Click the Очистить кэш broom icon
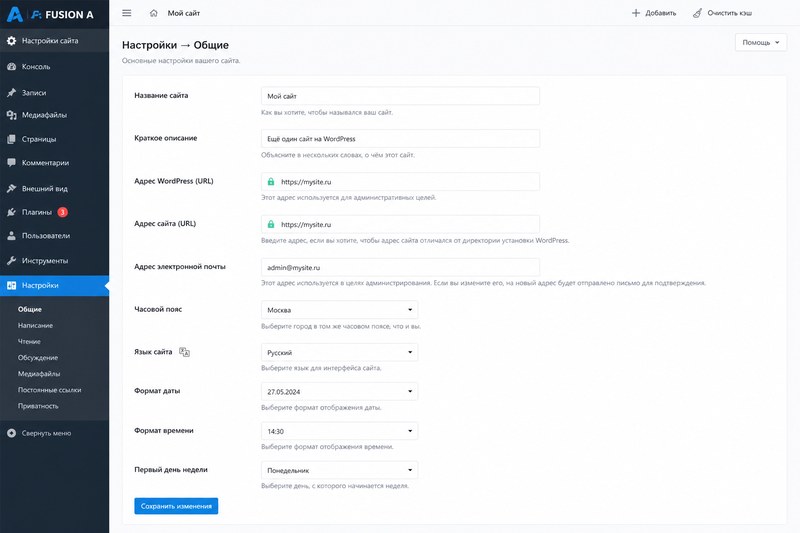 (697, 13)
